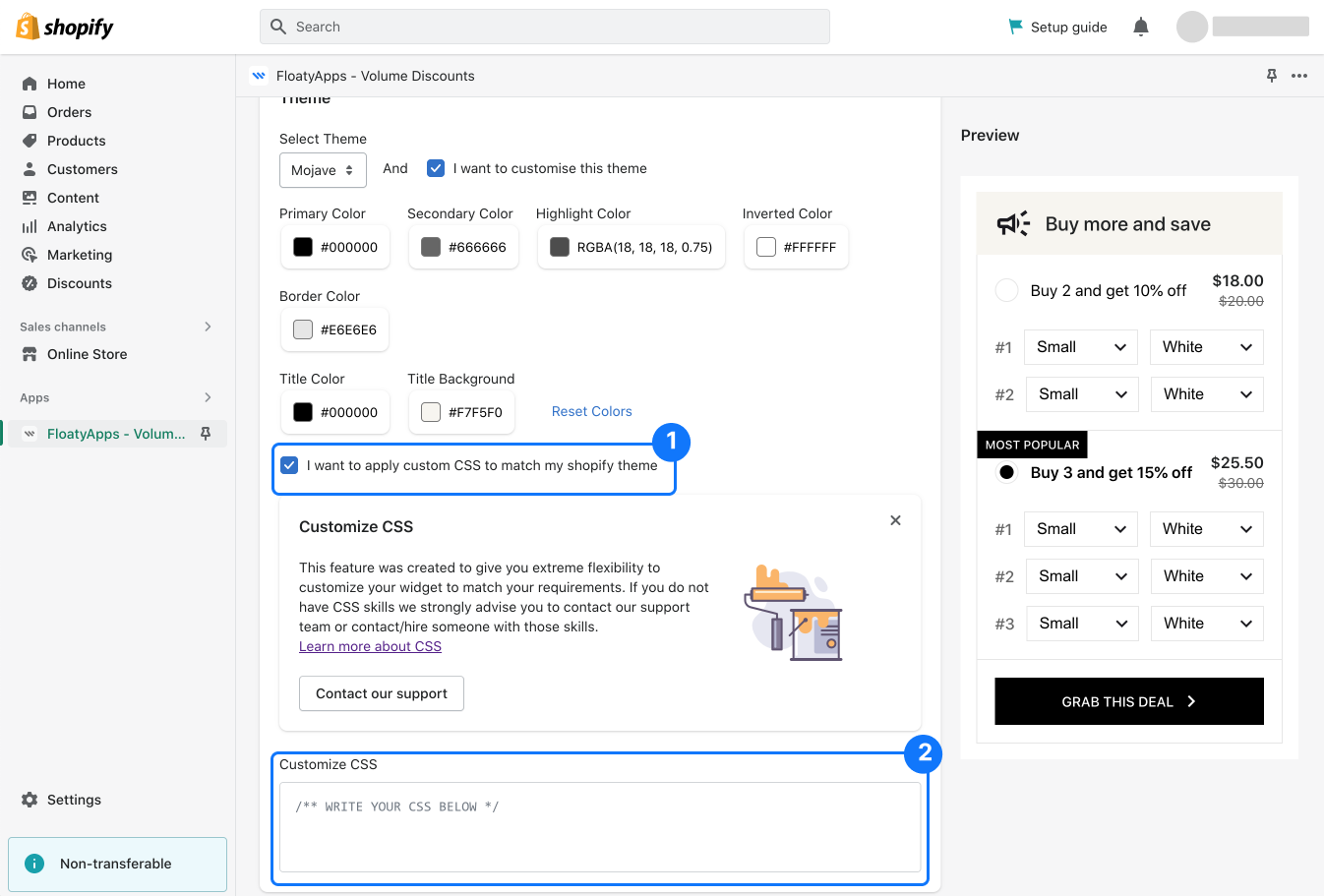Viewport: 1324px width, 896px height.
Task: Open the three-dot more options menu
Action: pos(1299,76)
